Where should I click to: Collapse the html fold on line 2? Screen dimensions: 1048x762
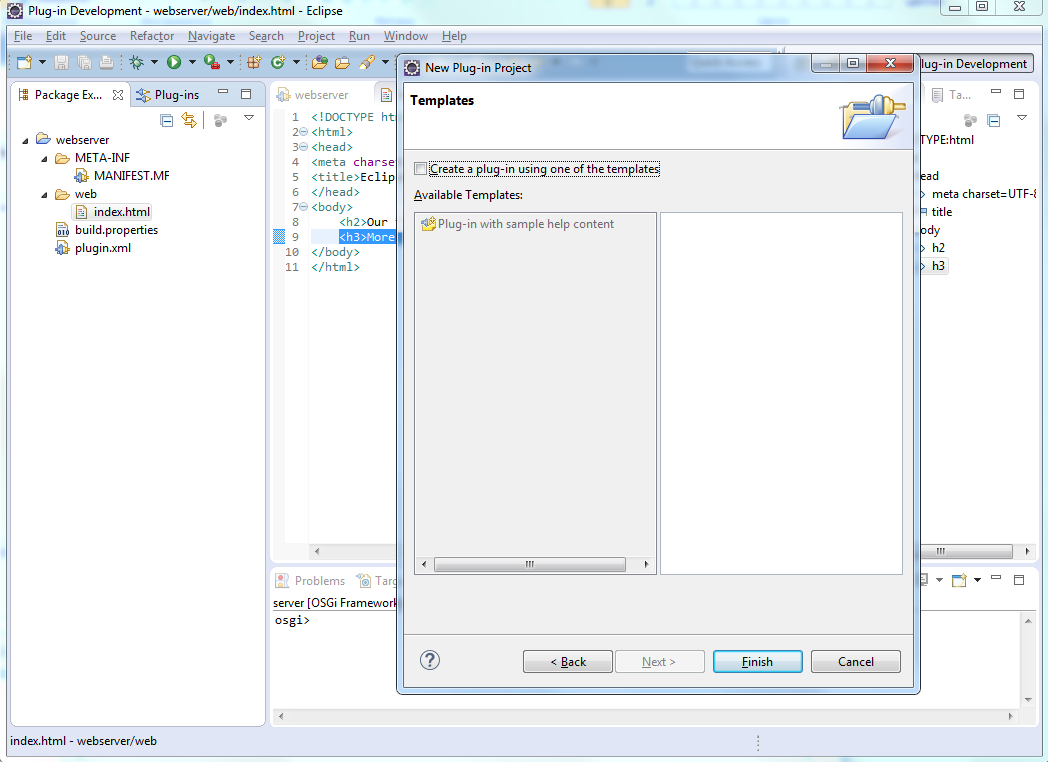point(303,132)
